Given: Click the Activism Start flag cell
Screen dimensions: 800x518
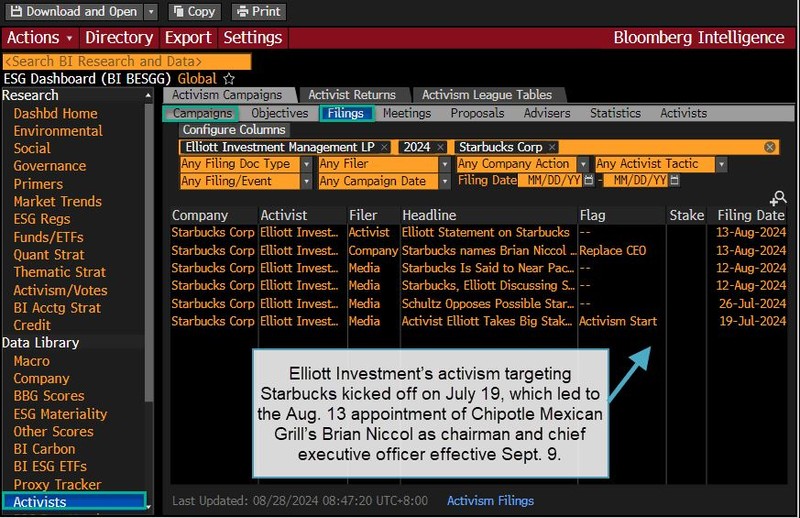Looking at the screenshot, I should point(618,321).
